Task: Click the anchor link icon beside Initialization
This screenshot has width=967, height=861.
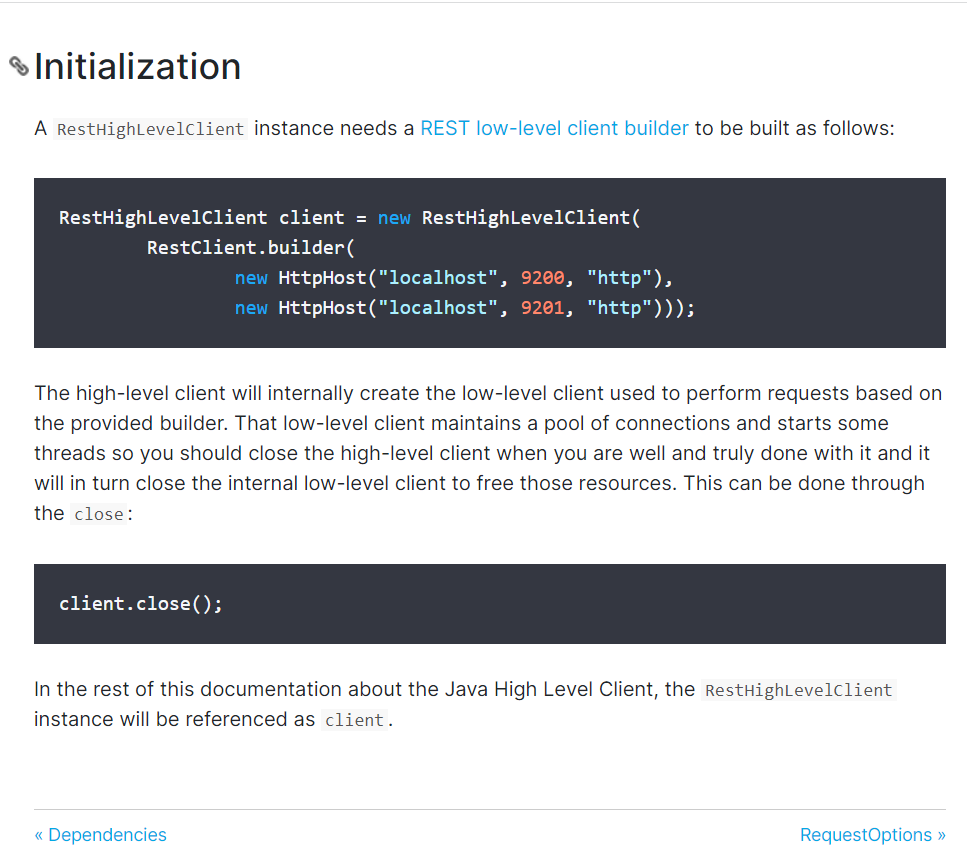Action: (x=19, y=66)
